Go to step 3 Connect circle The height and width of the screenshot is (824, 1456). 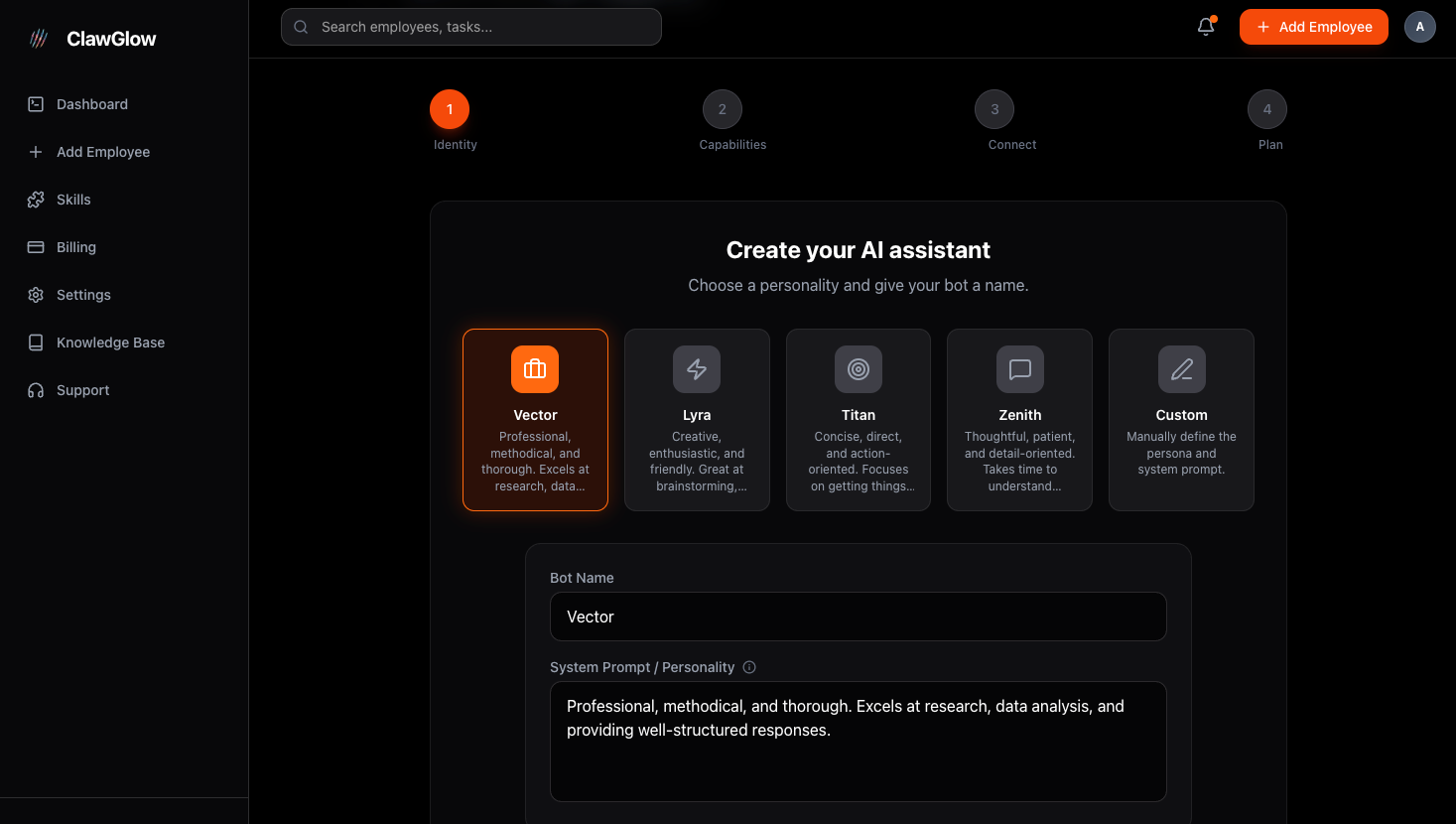pos(994,109)
